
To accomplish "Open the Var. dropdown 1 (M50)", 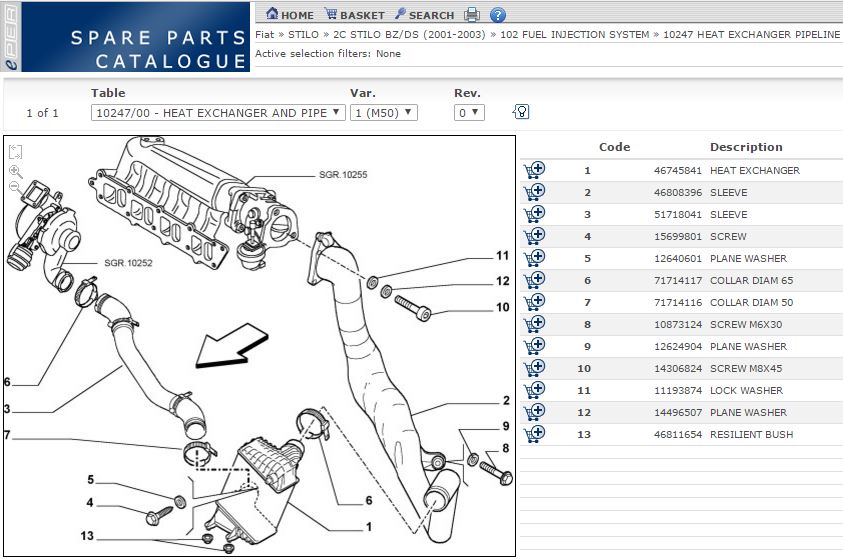I will point(383,113).
